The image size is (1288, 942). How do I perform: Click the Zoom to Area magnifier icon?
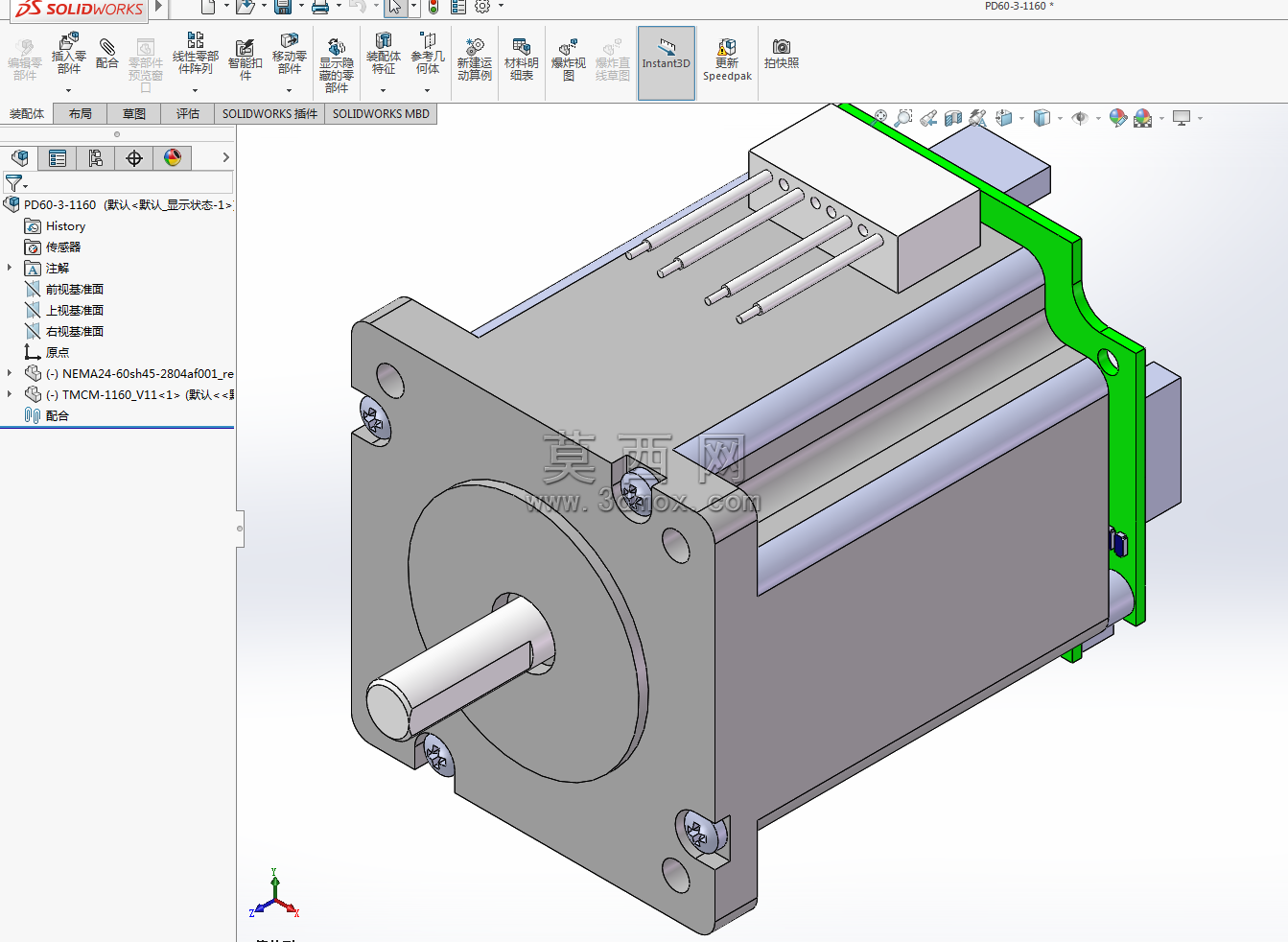903,118
